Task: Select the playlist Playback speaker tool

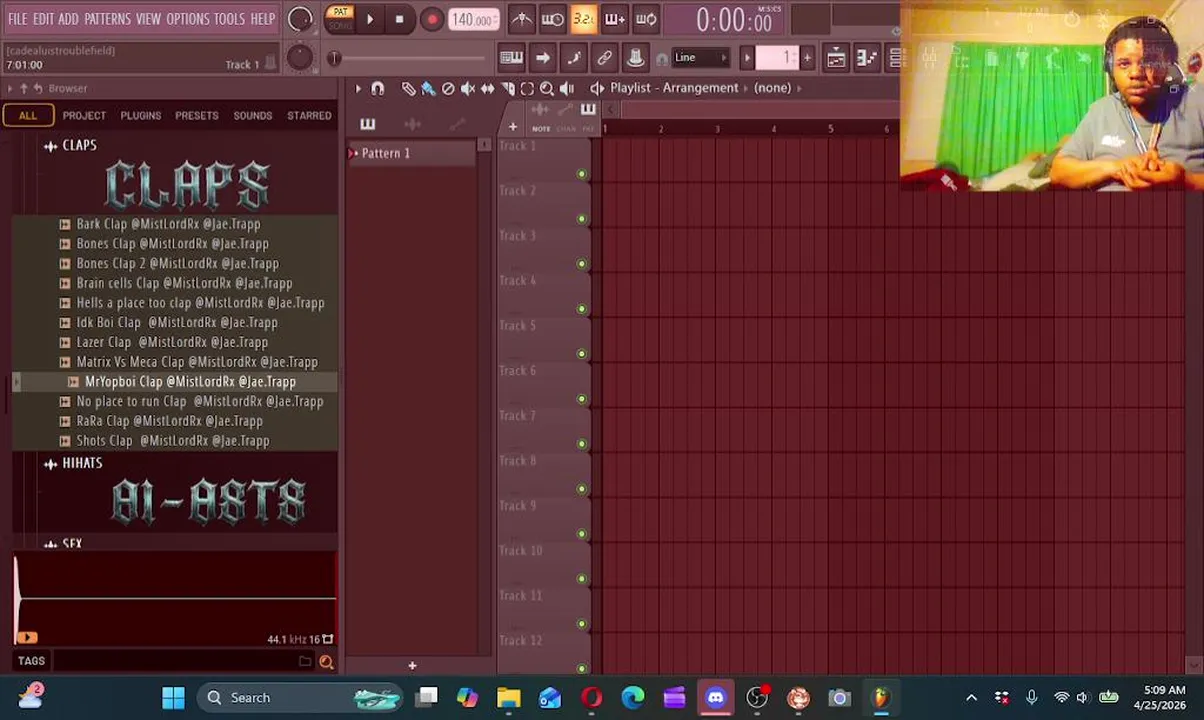Action: pyautogui.click(x=567, y=89)
